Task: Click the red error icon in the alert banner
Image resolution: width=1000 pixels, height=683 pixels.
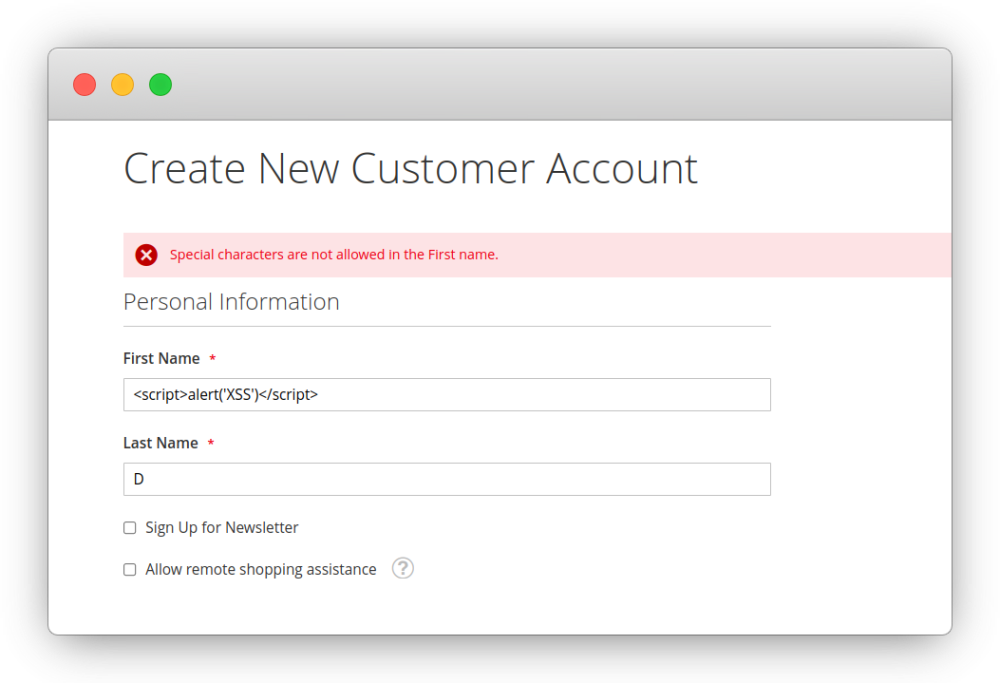Action: (146, 255)
